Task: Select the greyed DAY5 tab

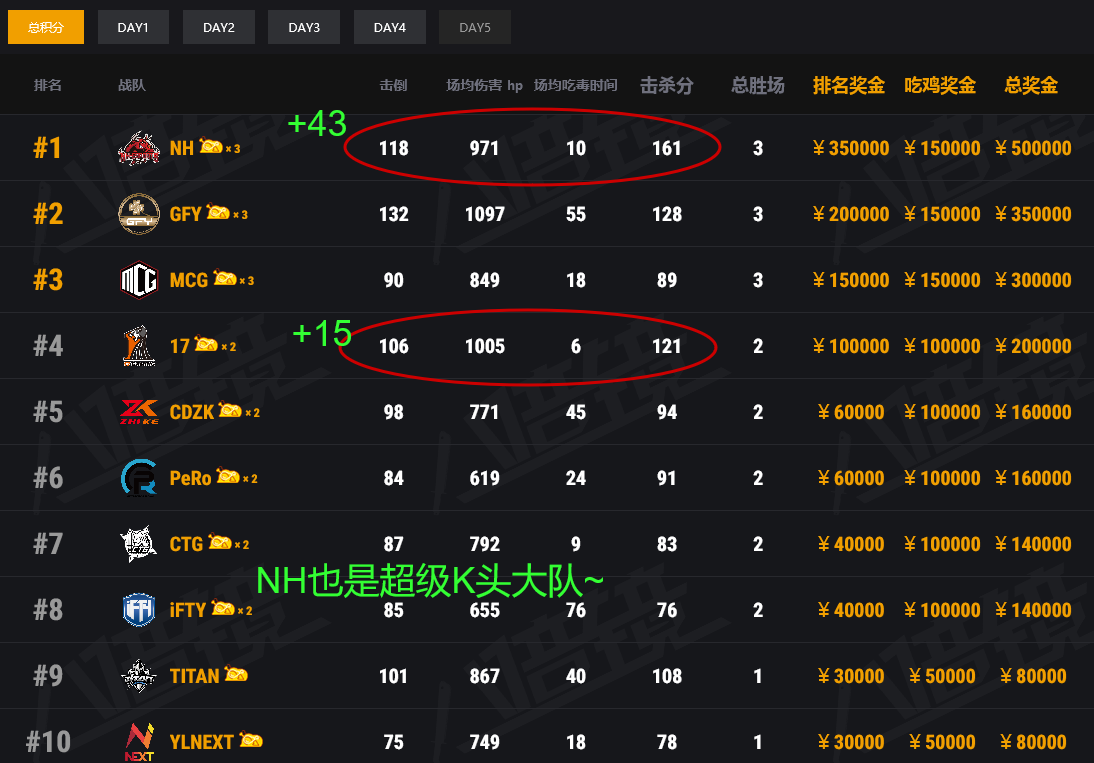Action: [475, 27]
